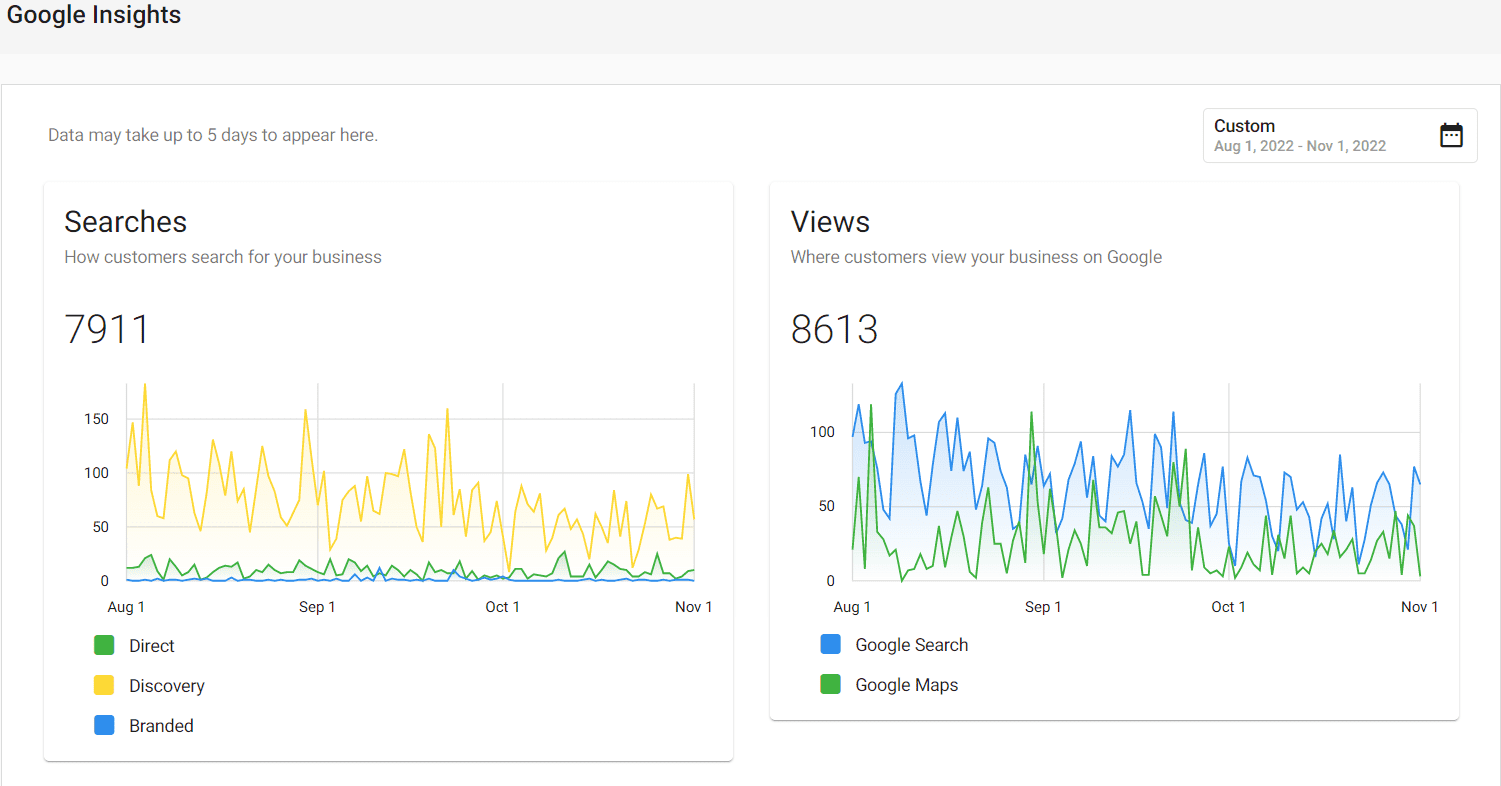
Task: Click the Oct 1 label on Searches chart
Action: (502, 607)
